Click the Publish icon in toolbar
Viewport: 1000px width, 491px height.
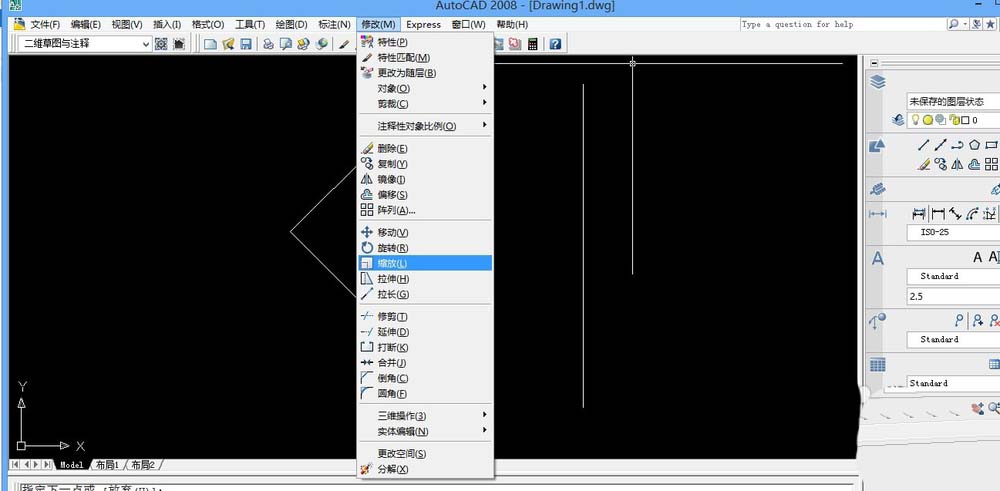(304, 44)
